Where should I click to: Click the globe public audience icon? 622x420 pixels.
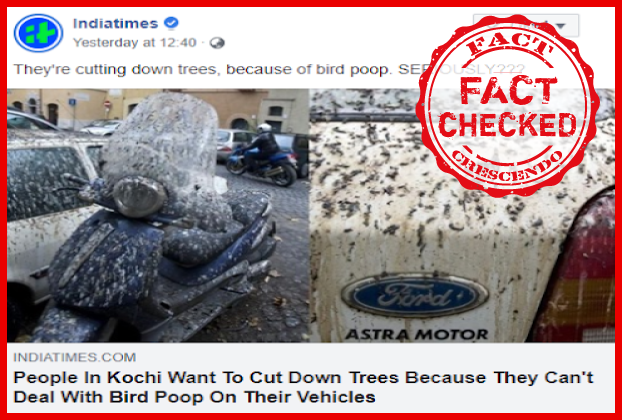click(x=217, y=43)
